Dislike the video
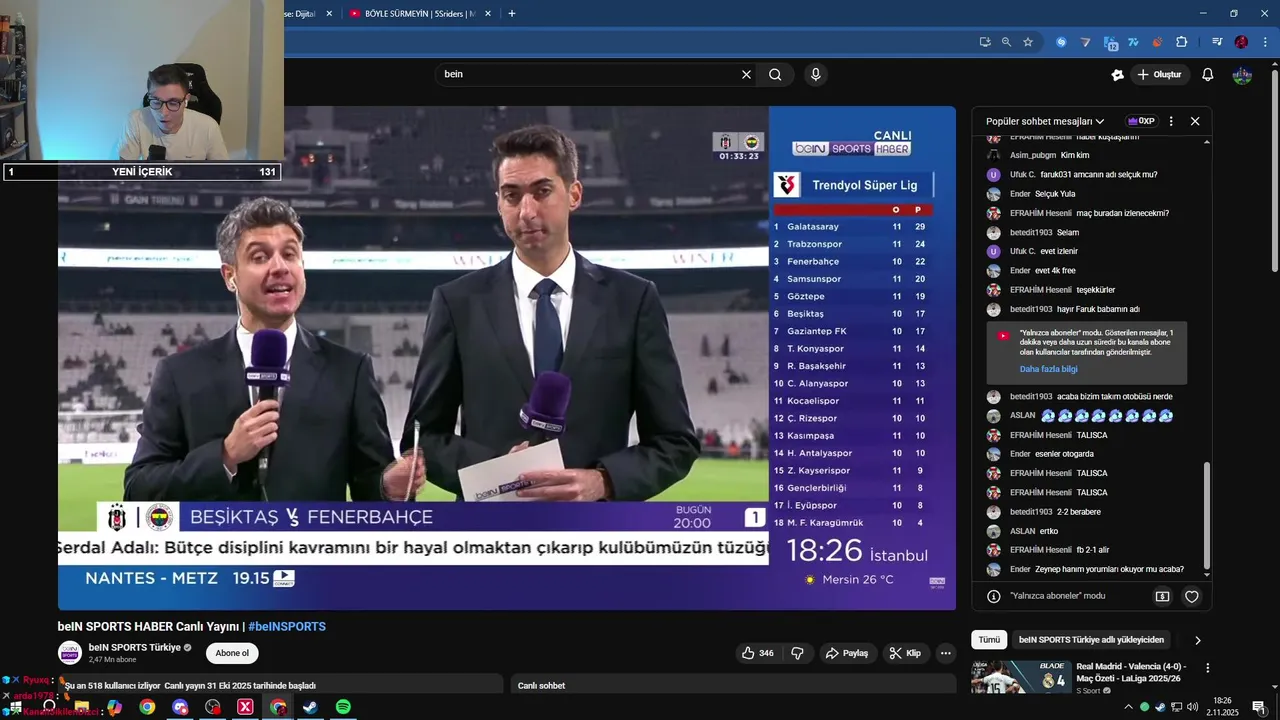This screenshot has width=1280, height=720. [797, 653]
